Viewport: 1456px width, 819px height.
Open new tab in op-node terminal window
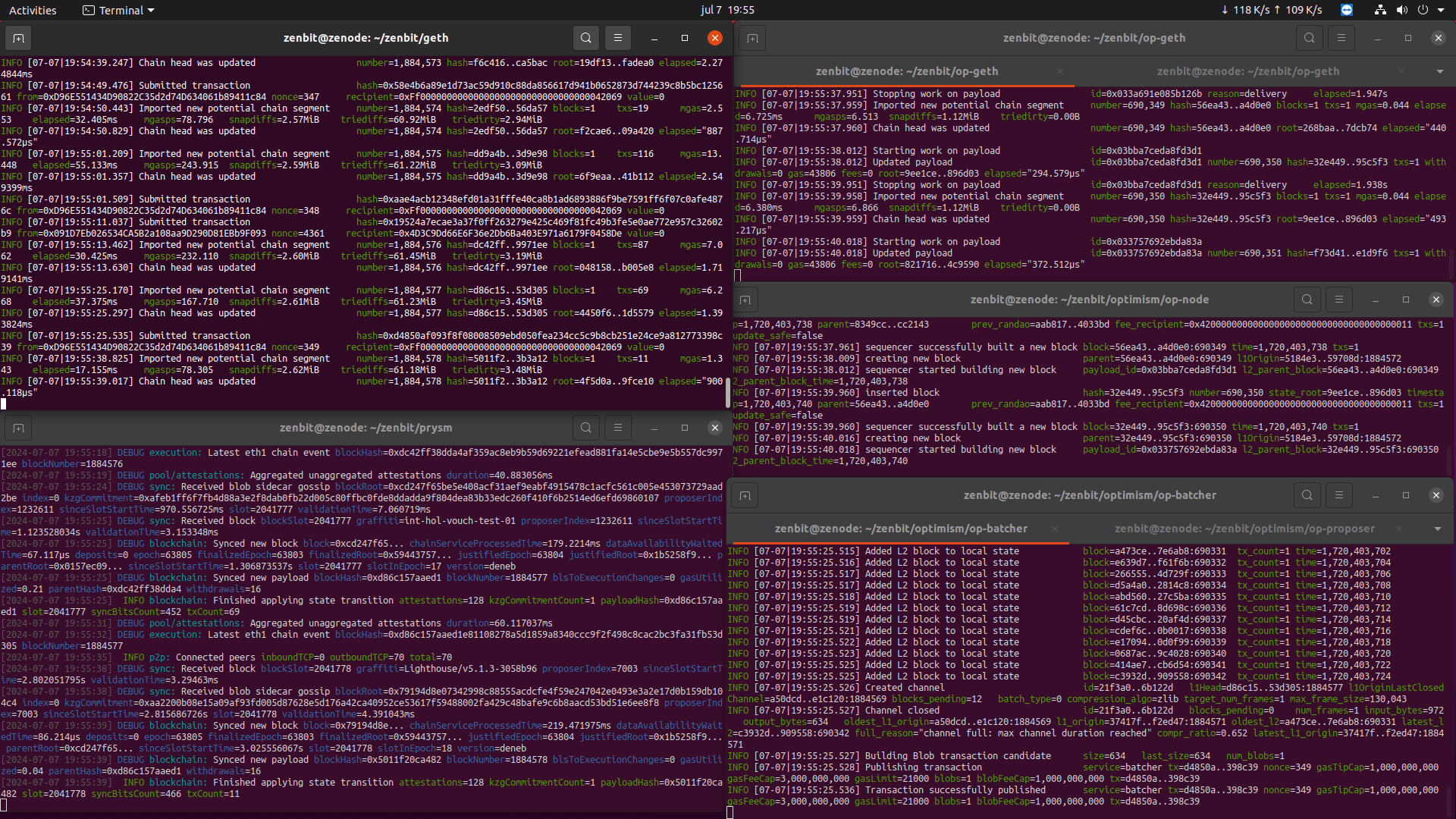[745, 300]
